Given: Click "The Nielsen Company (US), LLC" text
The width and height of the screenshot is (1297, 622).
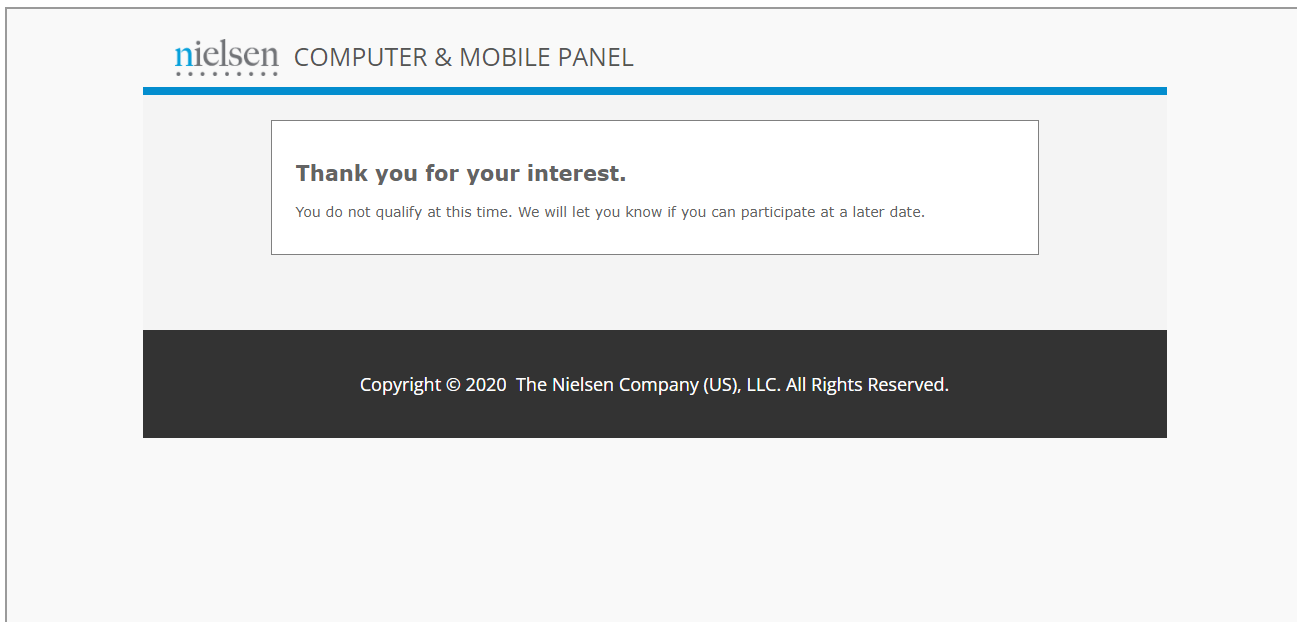Looking at the screenshot, I should click(648, 385).
